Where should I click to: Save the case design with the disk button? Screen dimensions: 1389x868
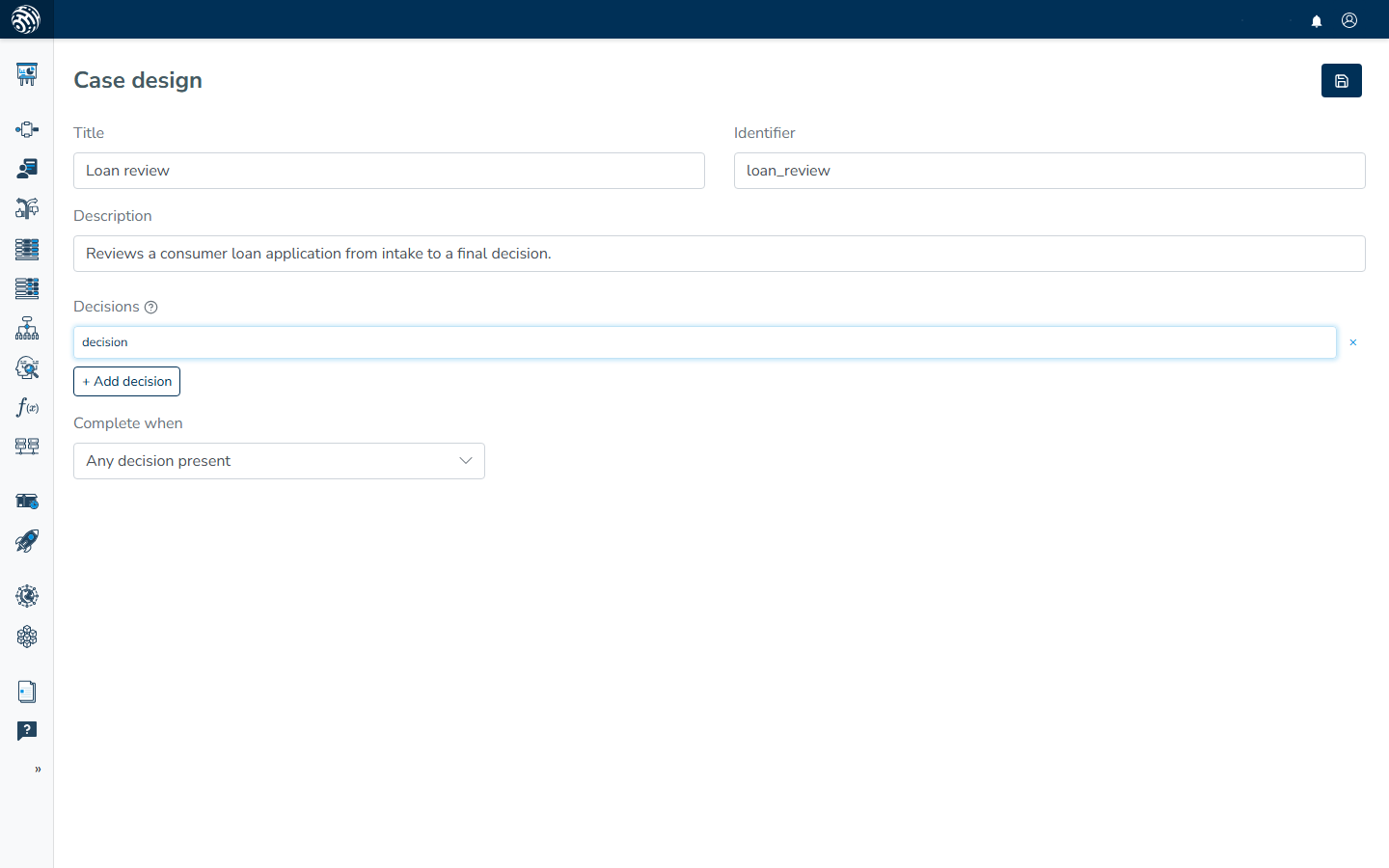1342,81
